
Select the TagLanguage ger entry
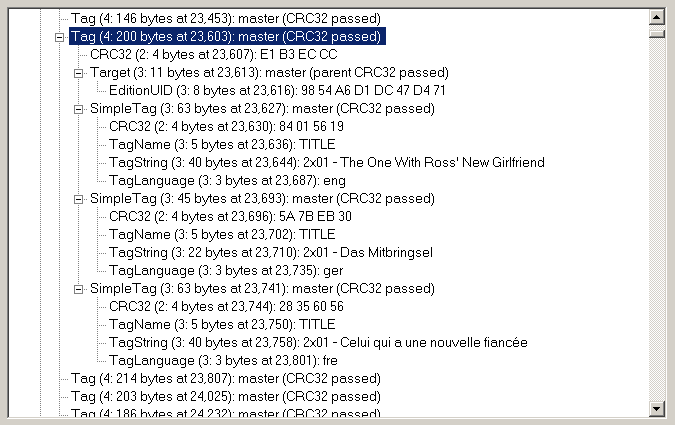pos(226,270)
